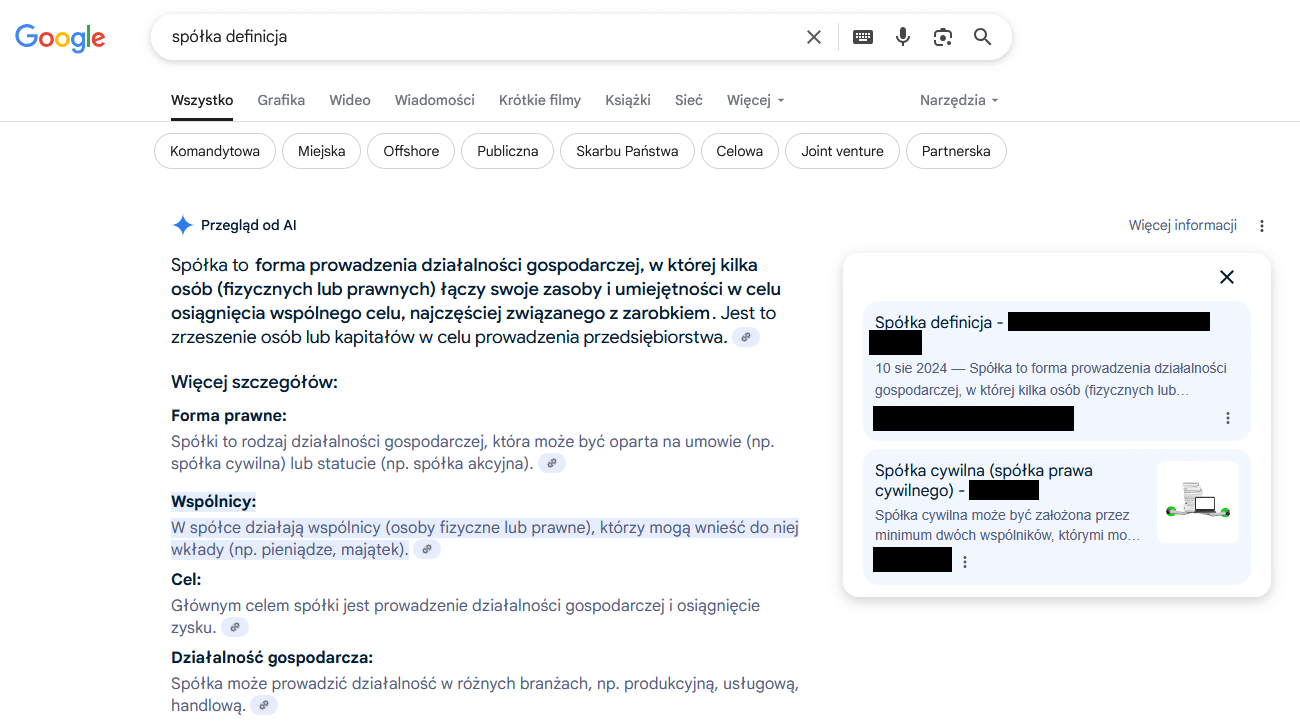Select the Komandytowa filter chip
This screenshot has height=724, width=1300.
pyautogui.click(x=215, y=151)
